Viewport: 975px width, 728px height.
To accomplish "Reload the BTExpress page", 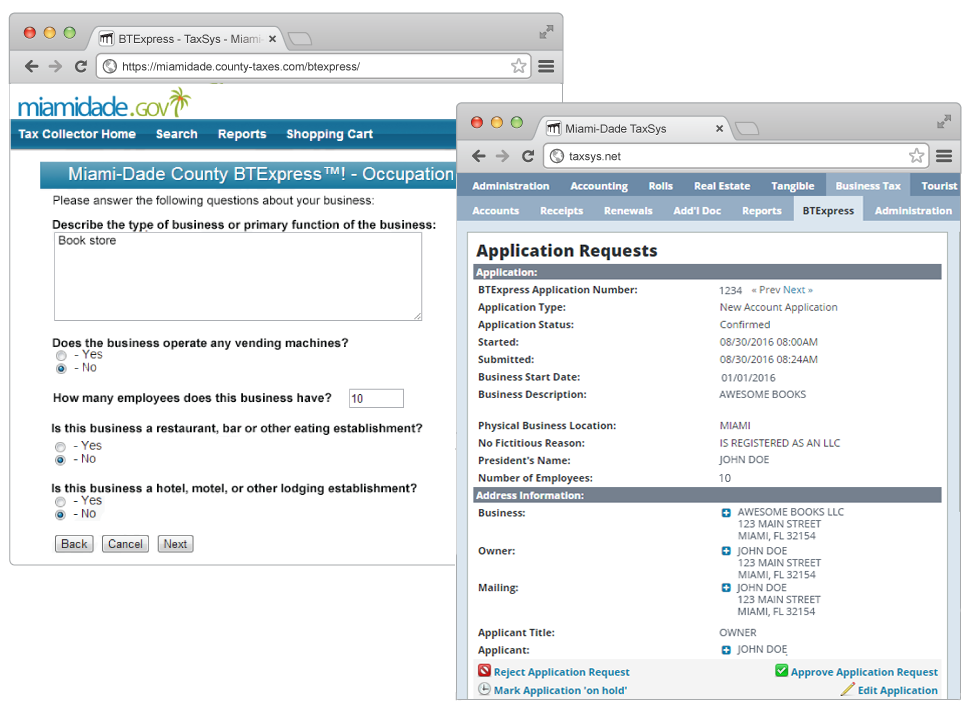I will 81,67.
